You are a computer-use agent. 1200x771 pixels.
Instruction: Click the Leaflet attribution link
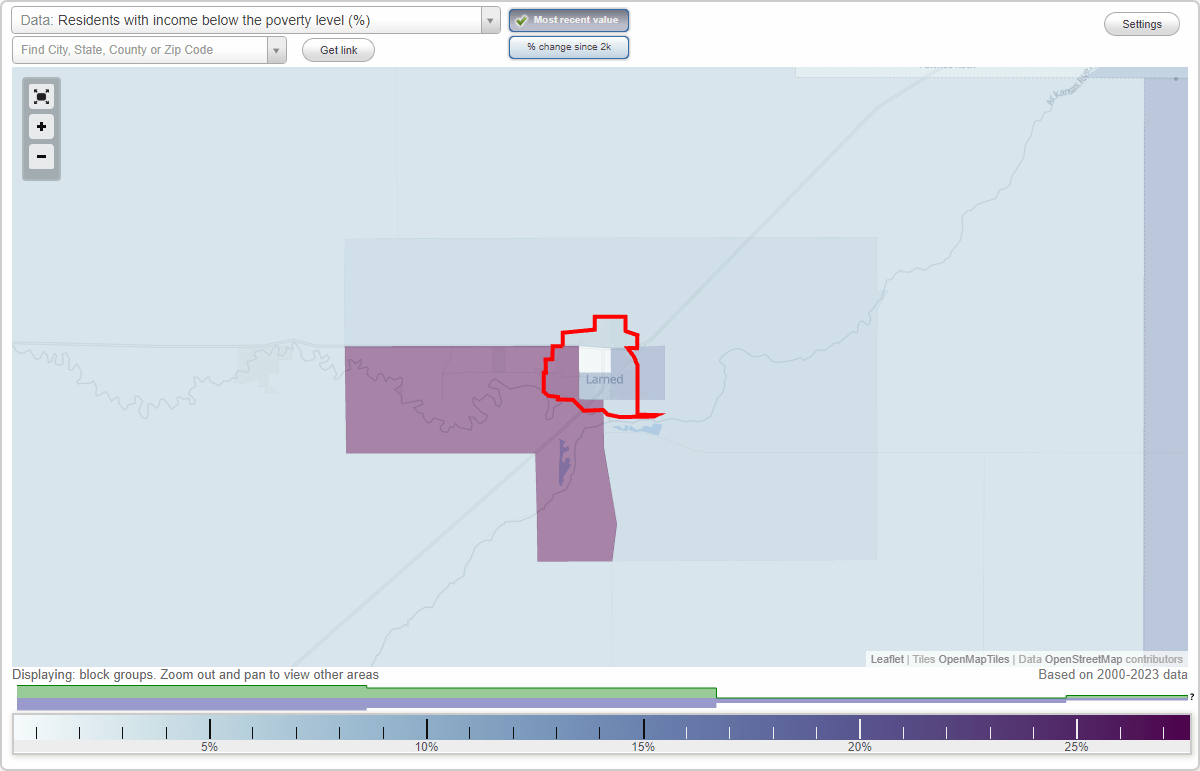click(x=886, y=659)
